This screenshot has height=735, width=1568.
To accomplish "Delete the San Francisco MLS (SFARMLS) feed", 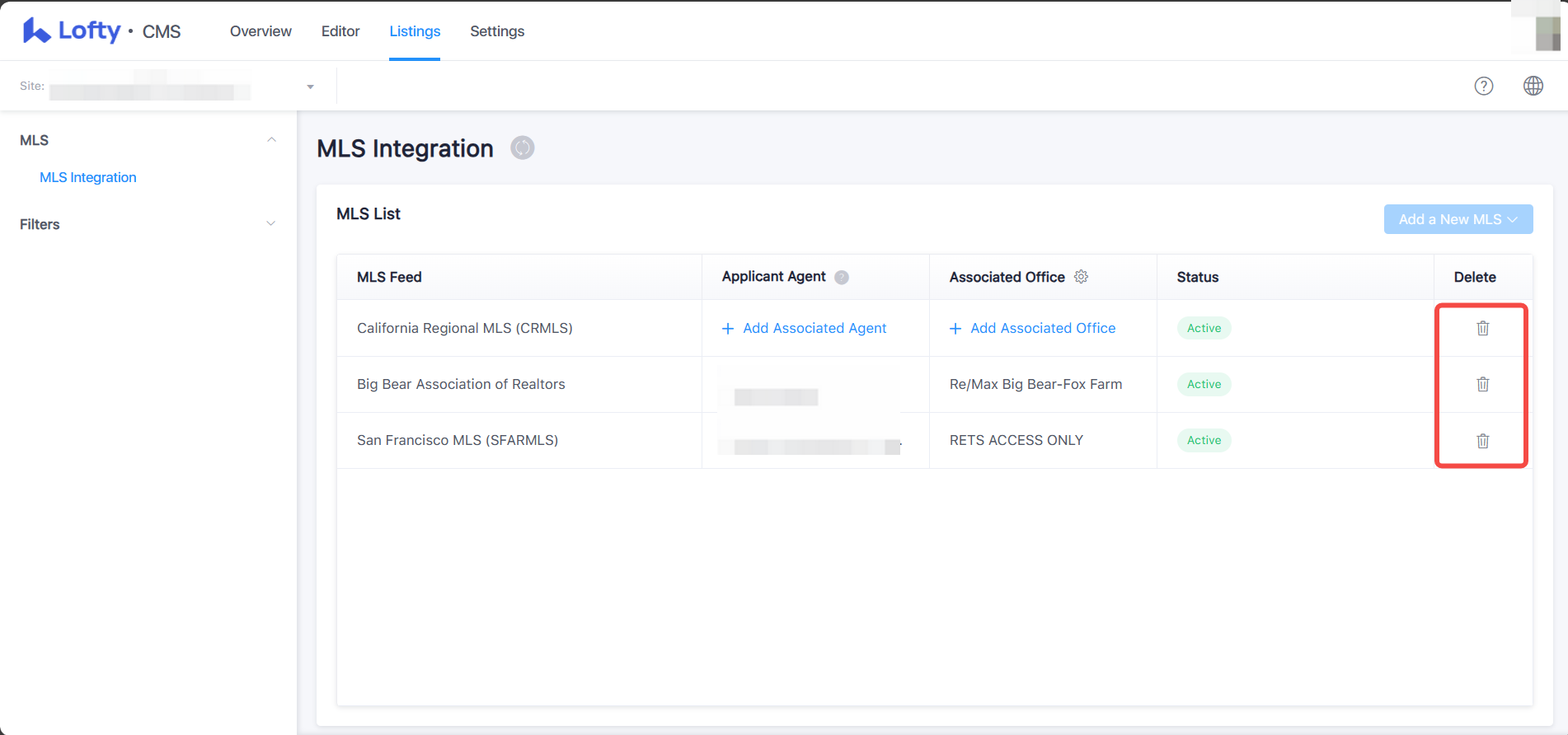I will click(1483, 440).
